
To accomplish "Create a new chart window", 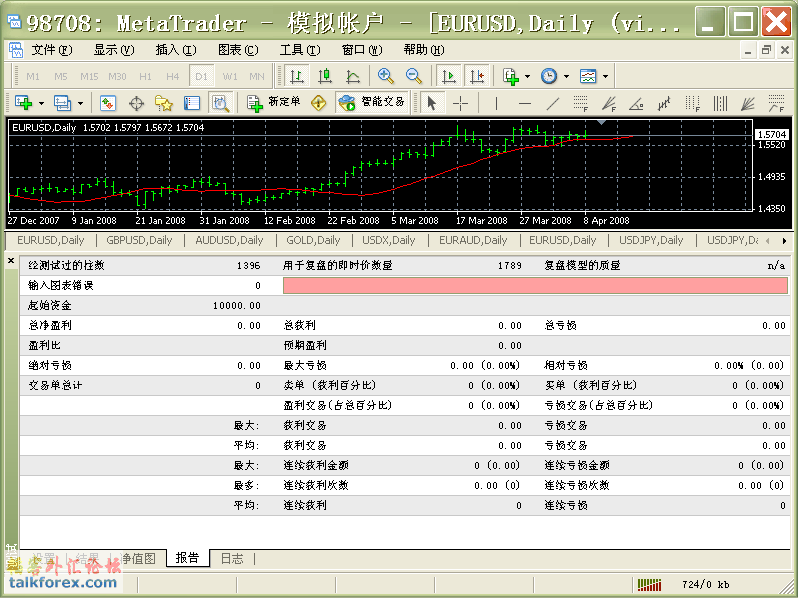I will [24, 103].
